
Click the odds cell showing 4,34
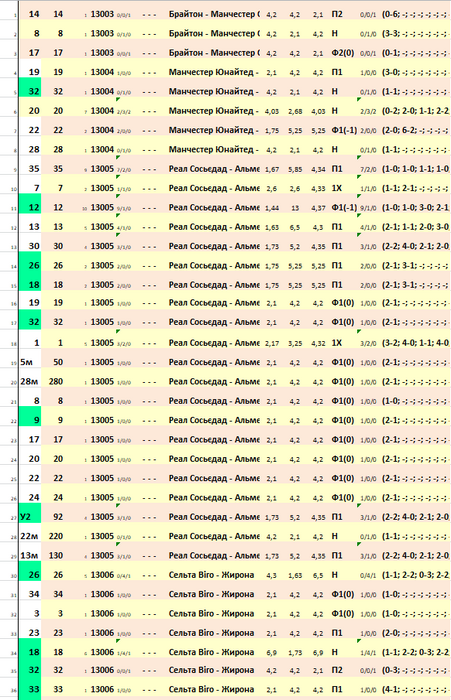coord(318,169)
